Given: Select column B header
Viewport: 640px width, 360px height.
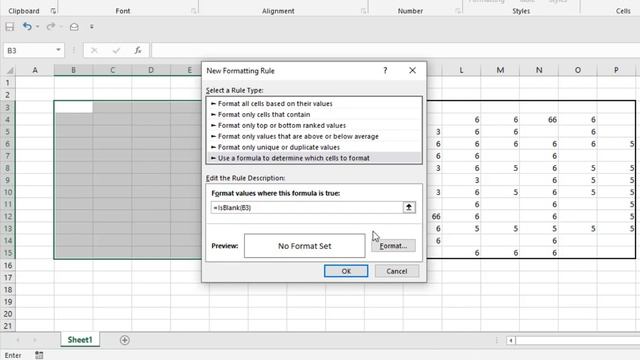Looking at the screenshot, I should pyautogui.click(x=73, y=70).
